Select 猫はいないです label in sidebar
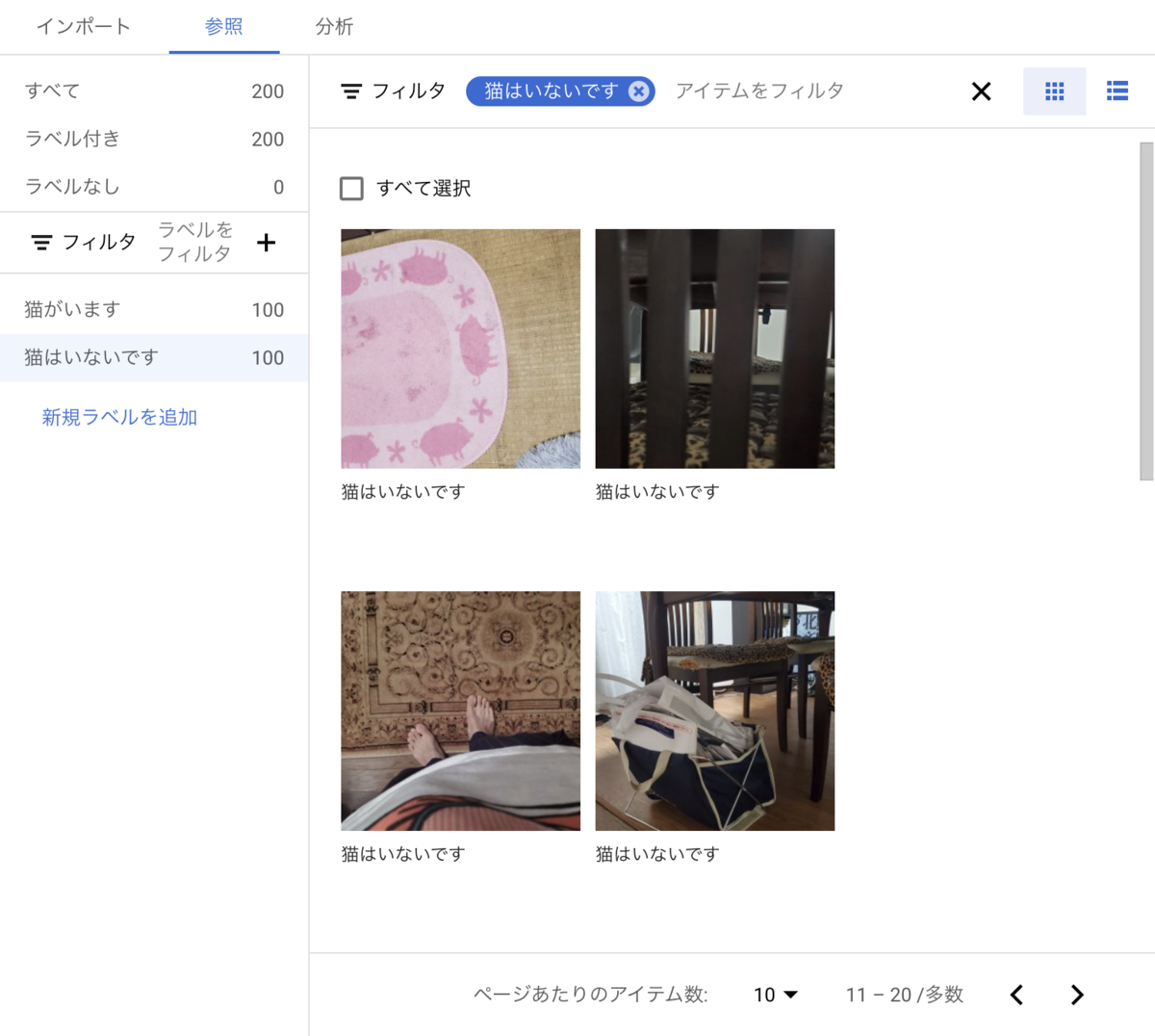The width and height of the screenshot is (1155, 1036). 154,358
